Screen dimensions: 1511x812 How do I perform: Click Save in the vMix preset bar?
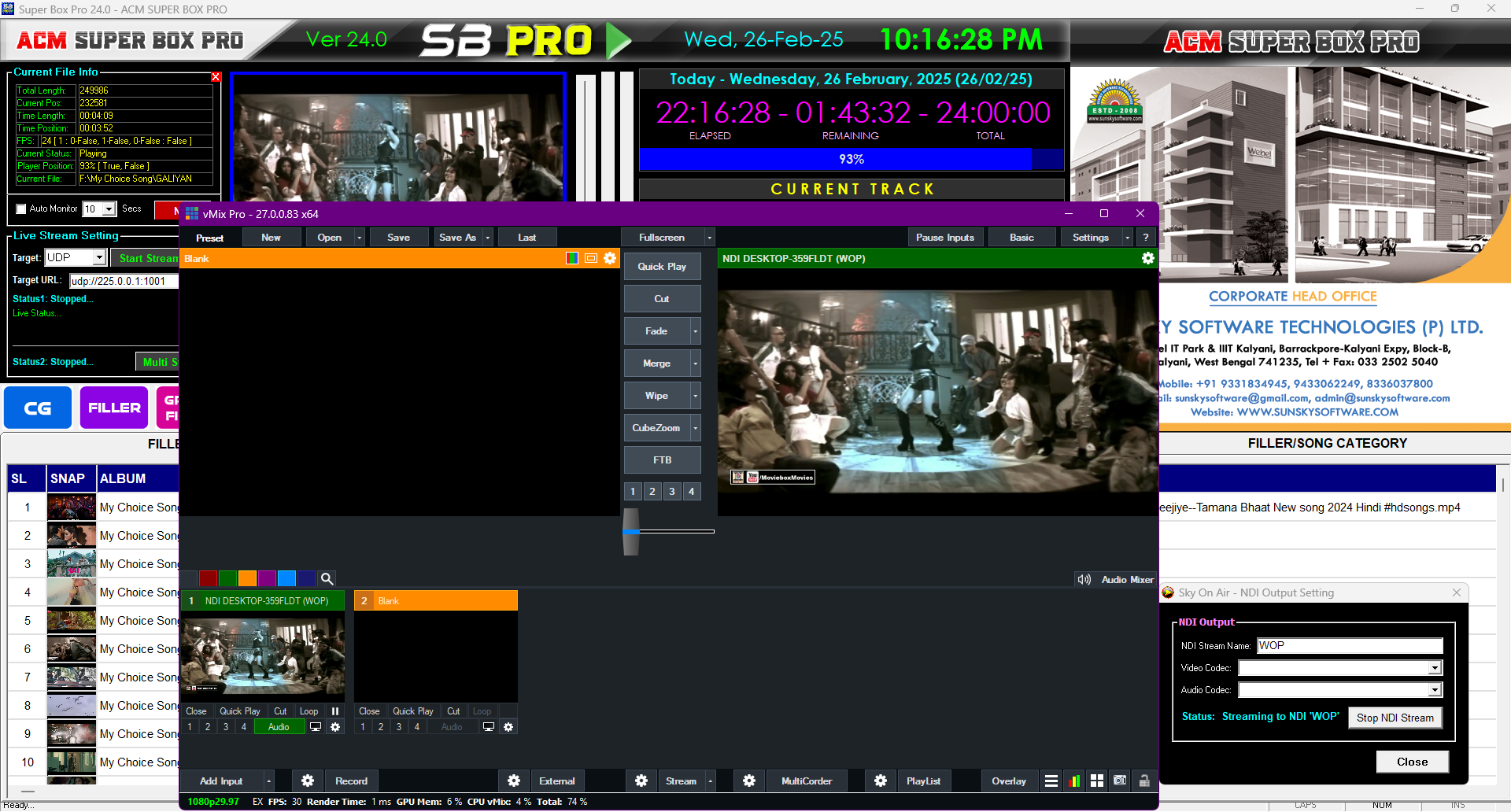pos(398,238)
